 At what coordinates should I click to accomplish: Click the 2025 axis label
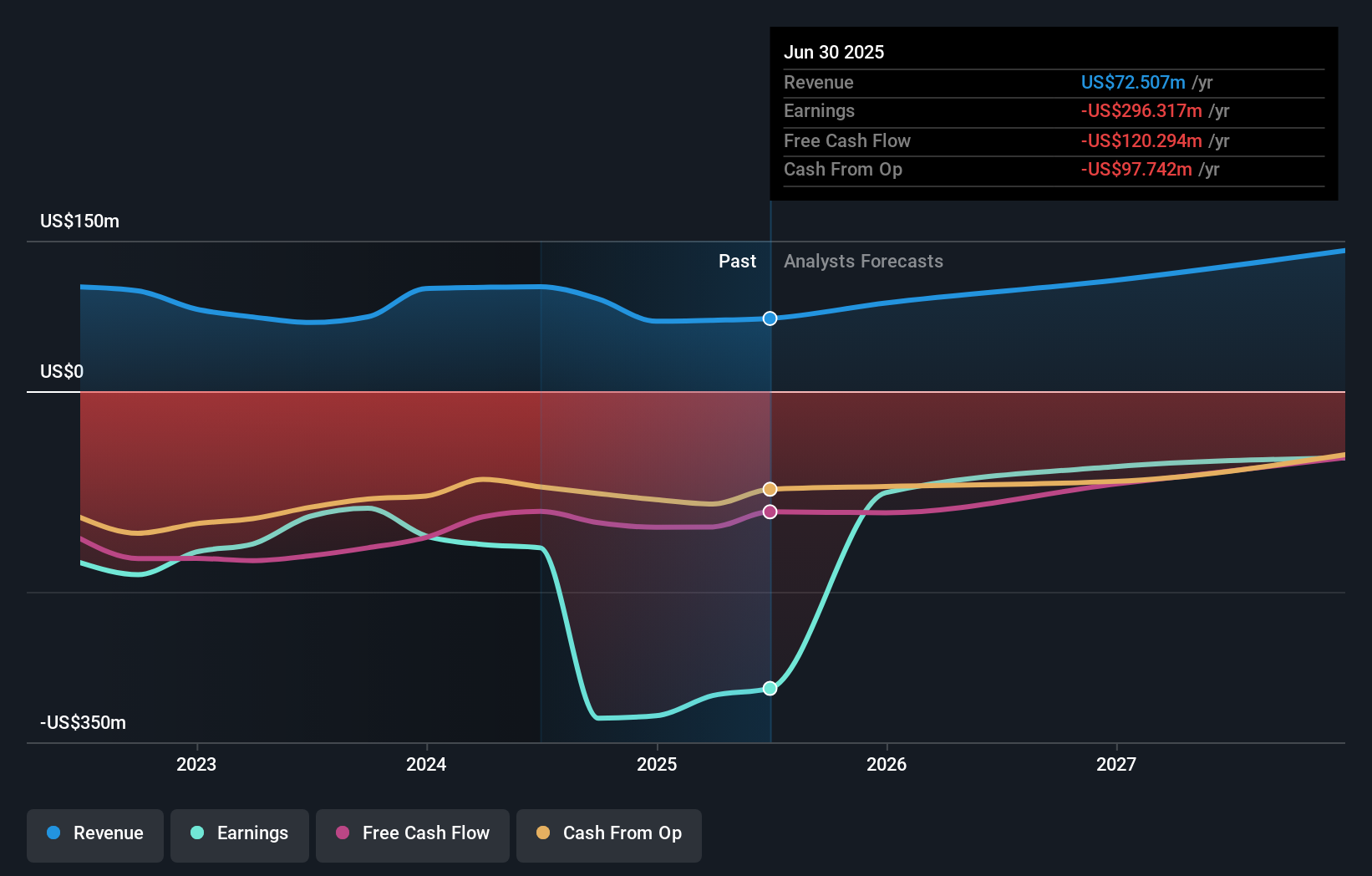tap(658, 763)
